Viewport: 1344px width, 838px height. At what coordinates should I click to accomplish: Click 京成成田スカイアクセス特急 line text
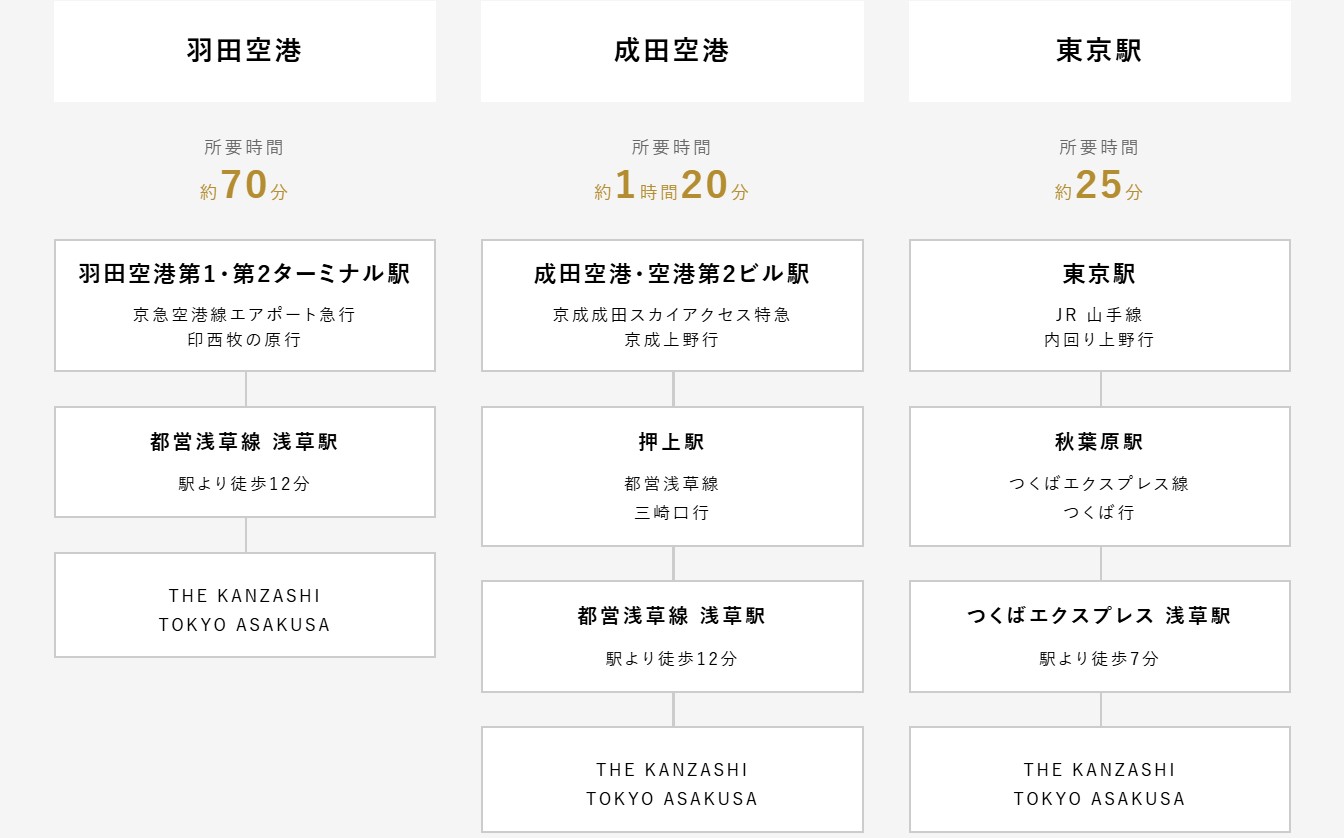(x=672, y=315)
